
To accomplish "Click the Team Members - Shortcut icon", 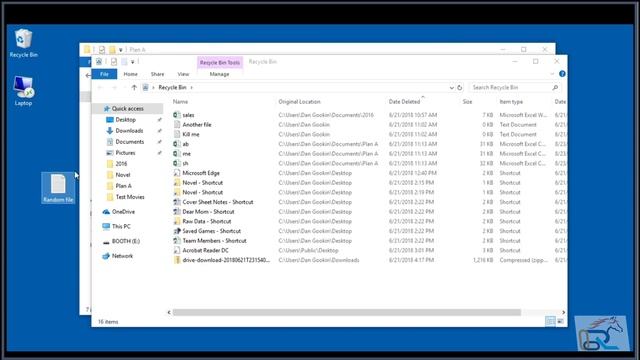I will tap(177, 241).
